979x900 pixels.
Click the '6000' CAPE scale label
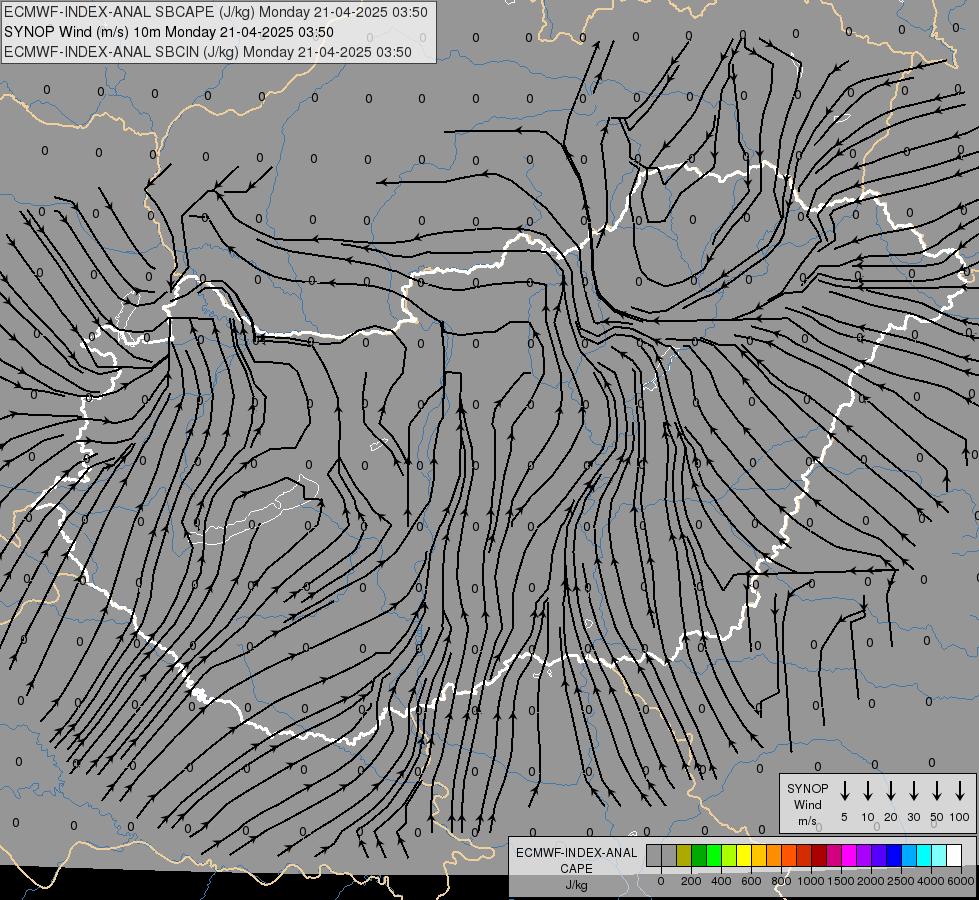tap(960, 881)
